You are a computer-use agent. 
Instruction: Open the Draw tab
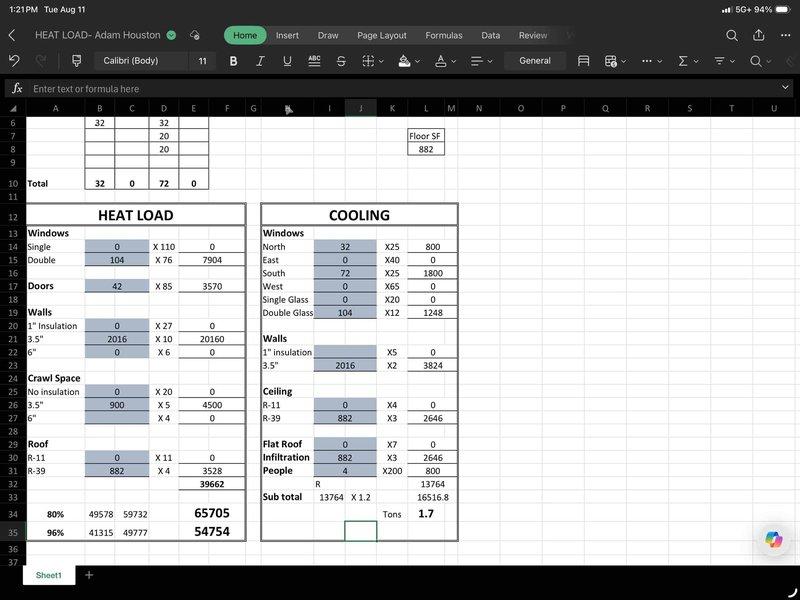(328, 35)
